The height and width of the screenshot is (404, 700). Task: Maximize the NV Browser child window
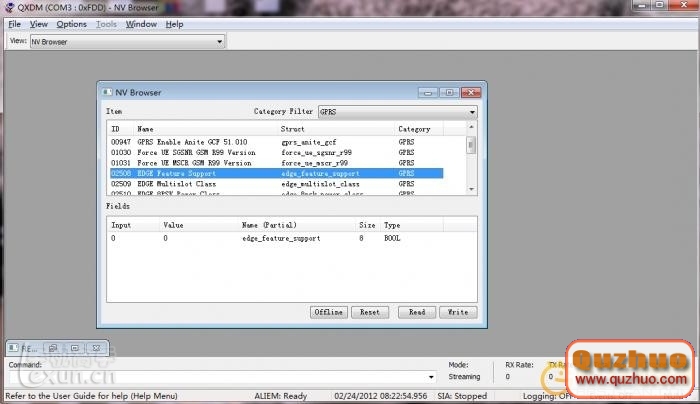449,92
